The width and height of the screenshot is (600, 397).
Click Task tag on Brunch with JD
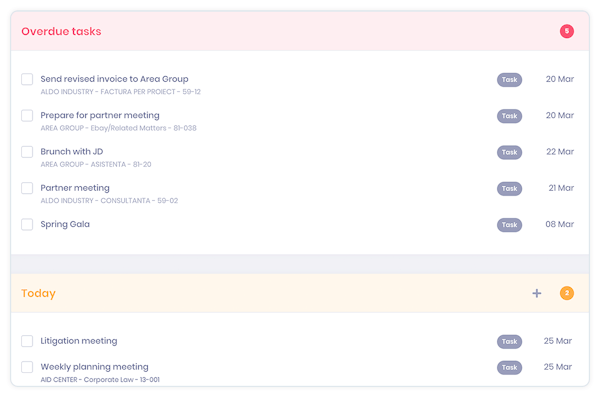[x=509, y=152]
